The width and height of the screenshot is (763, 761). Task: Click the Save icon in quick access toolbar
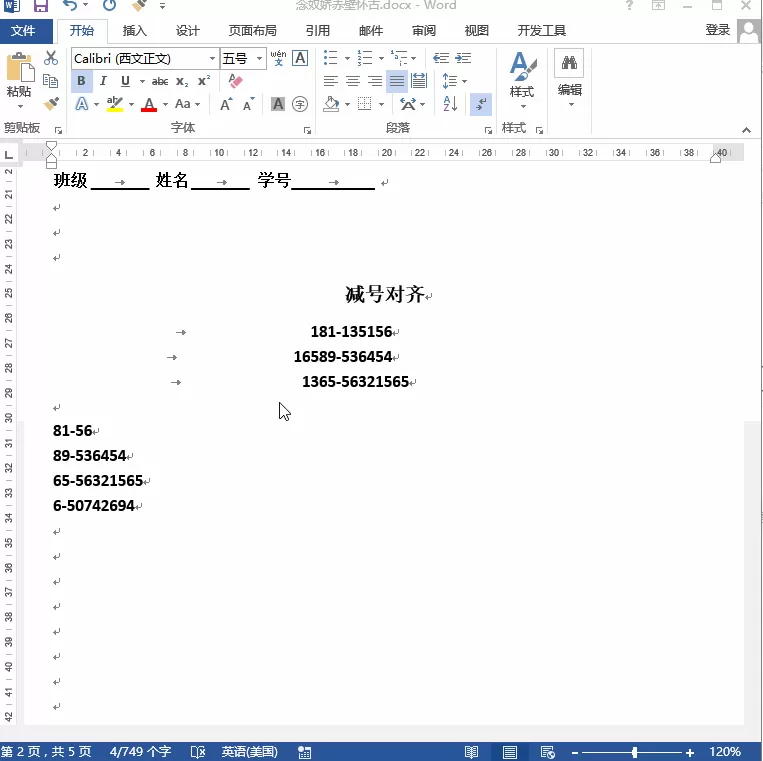click(x=41, y=6)
